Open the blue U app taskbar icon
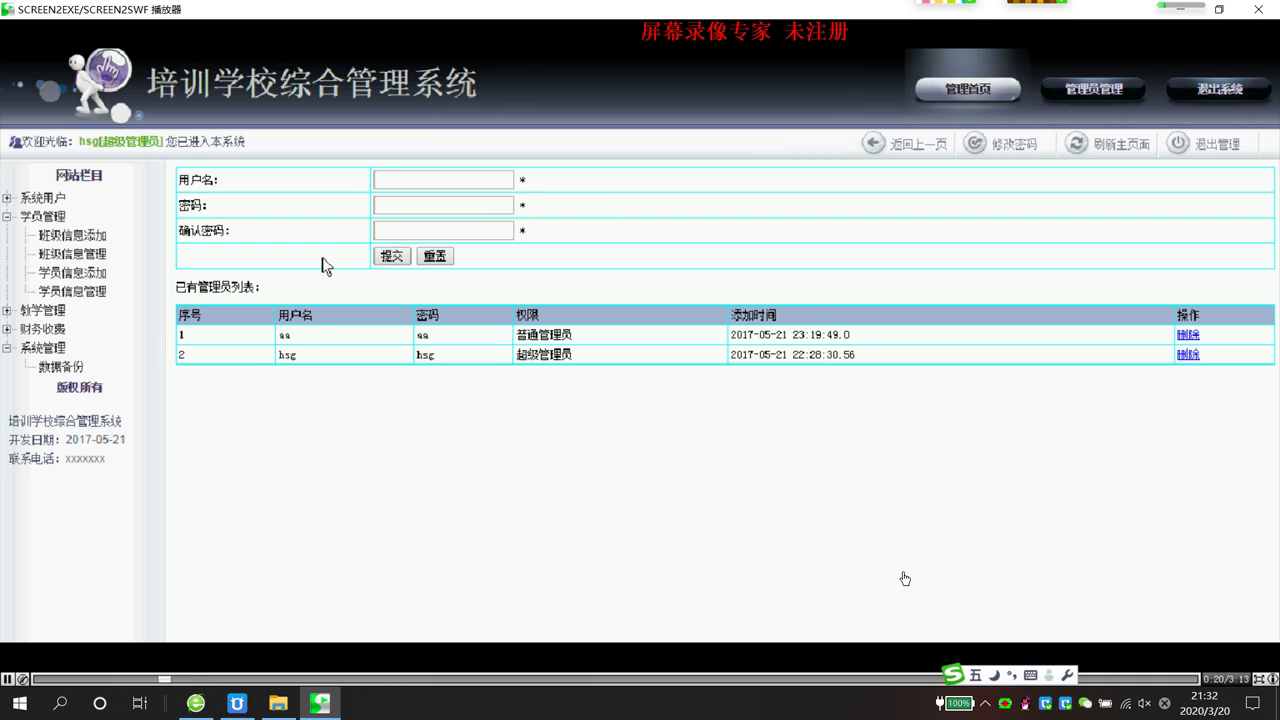Image resolution: width=1280 pixels, height=720 pixels. tap(237, 703)
